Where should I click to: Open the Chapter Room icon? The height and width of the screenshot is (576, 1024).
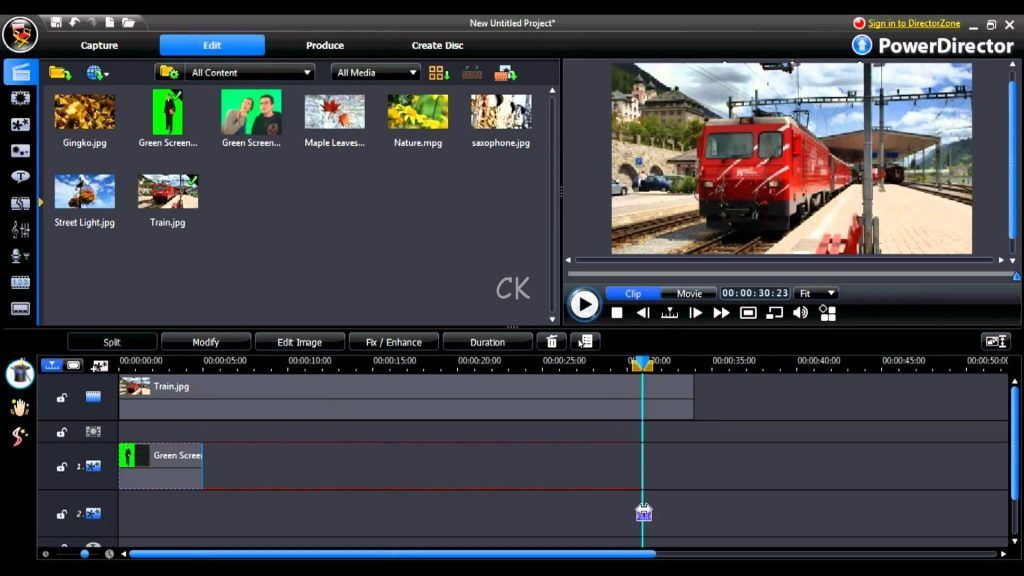pos(19,281)
